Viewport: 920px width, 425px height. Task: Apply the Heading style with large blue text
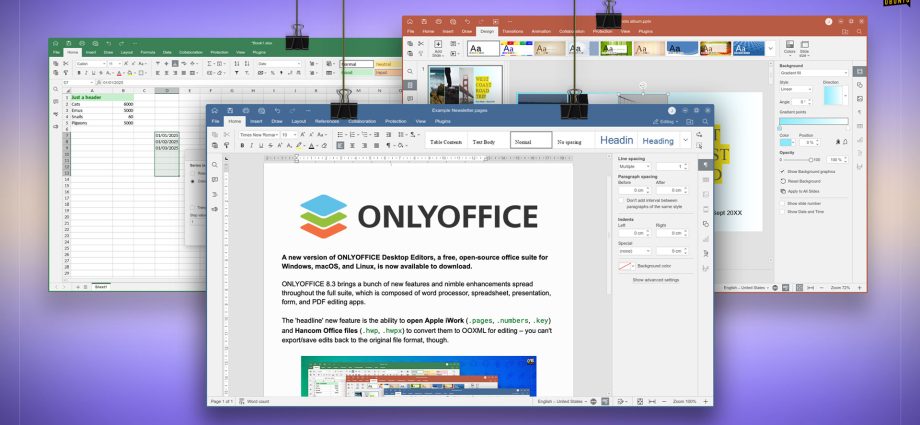[616, 140]
